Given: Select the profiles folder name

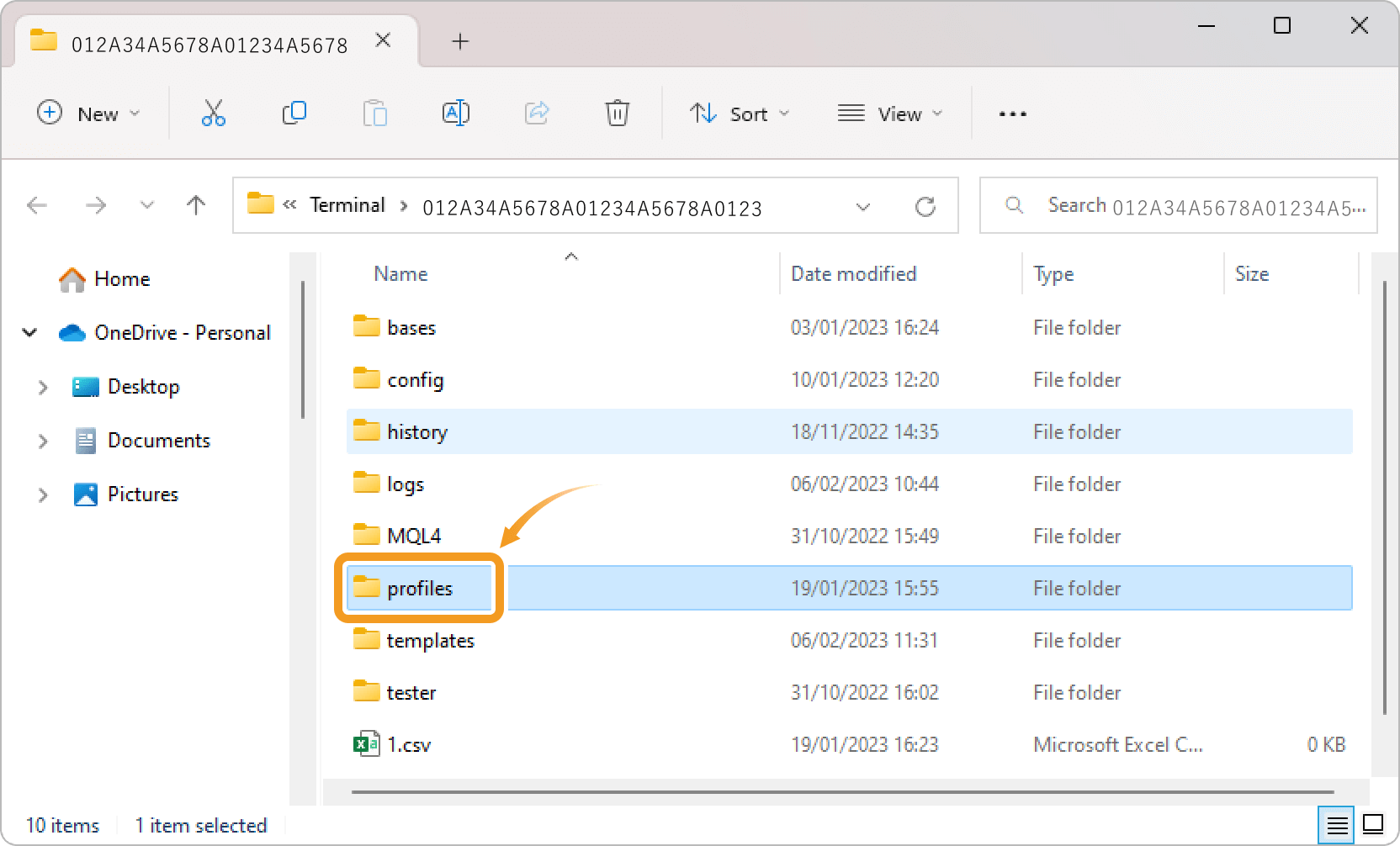Looking at the screenshot, I should point(420,589).
